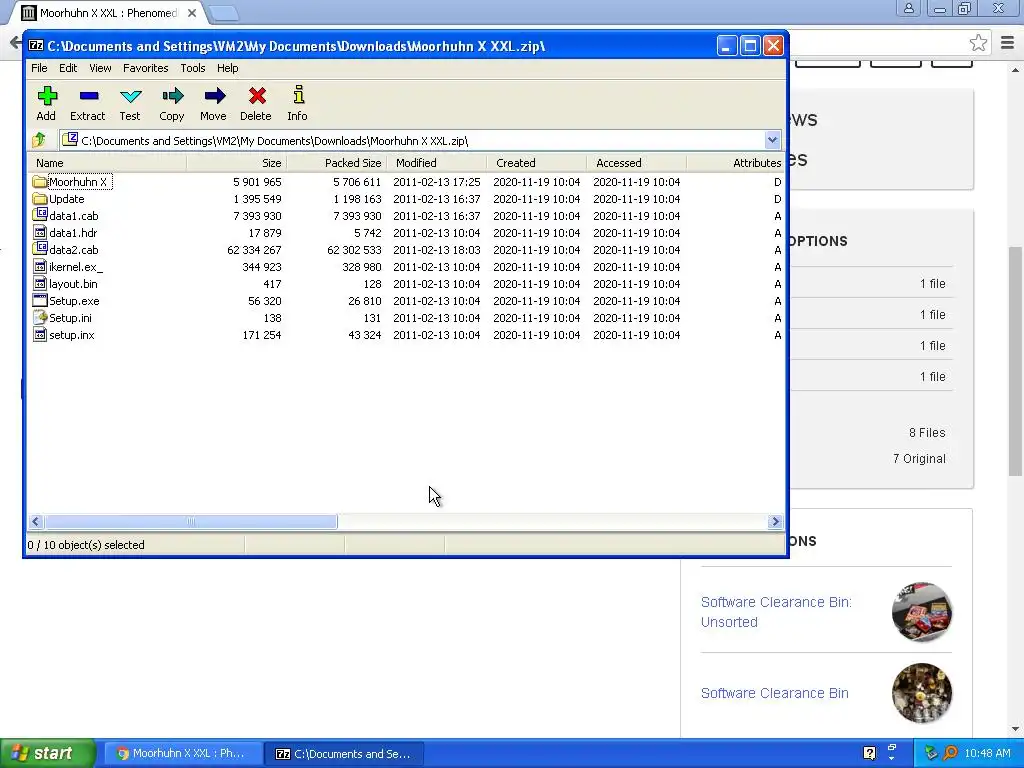The width and height of the screenshot is (1024, 768).
Task: Select the ikernel.ex_ file icon
Action: (39, 266)
